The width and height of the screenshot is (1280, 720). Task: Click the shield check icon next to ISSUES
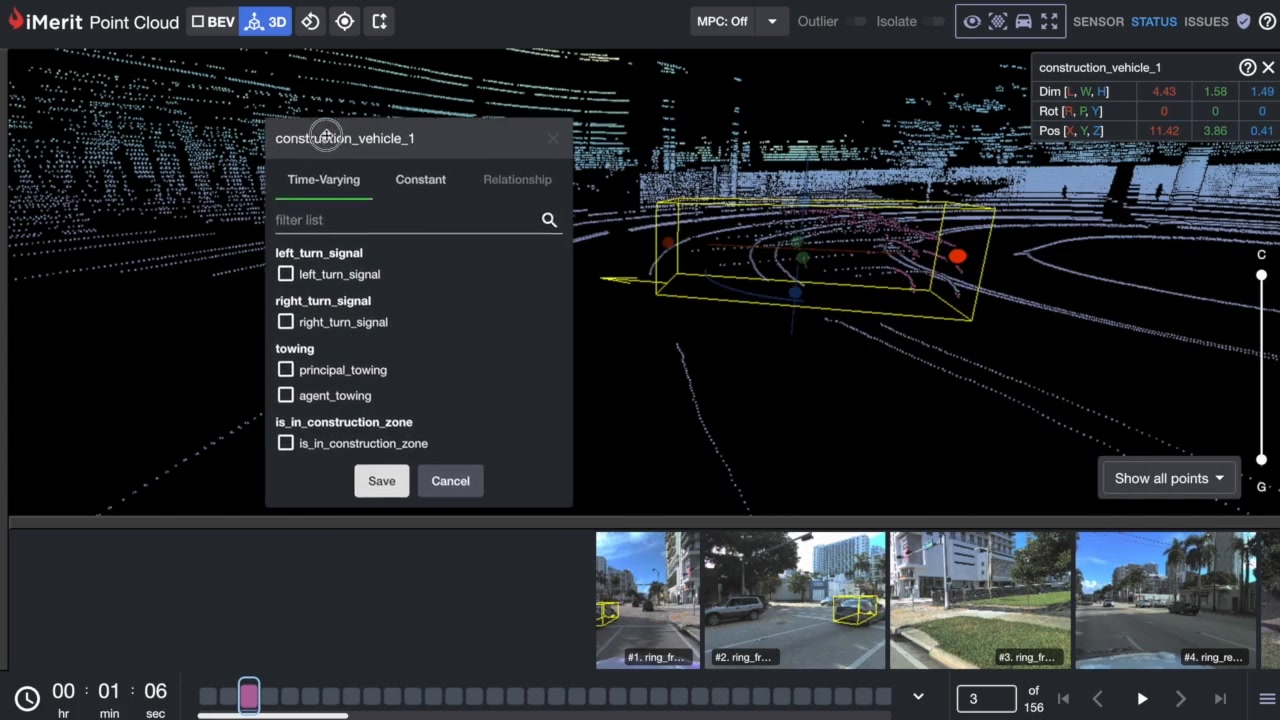1244,21
